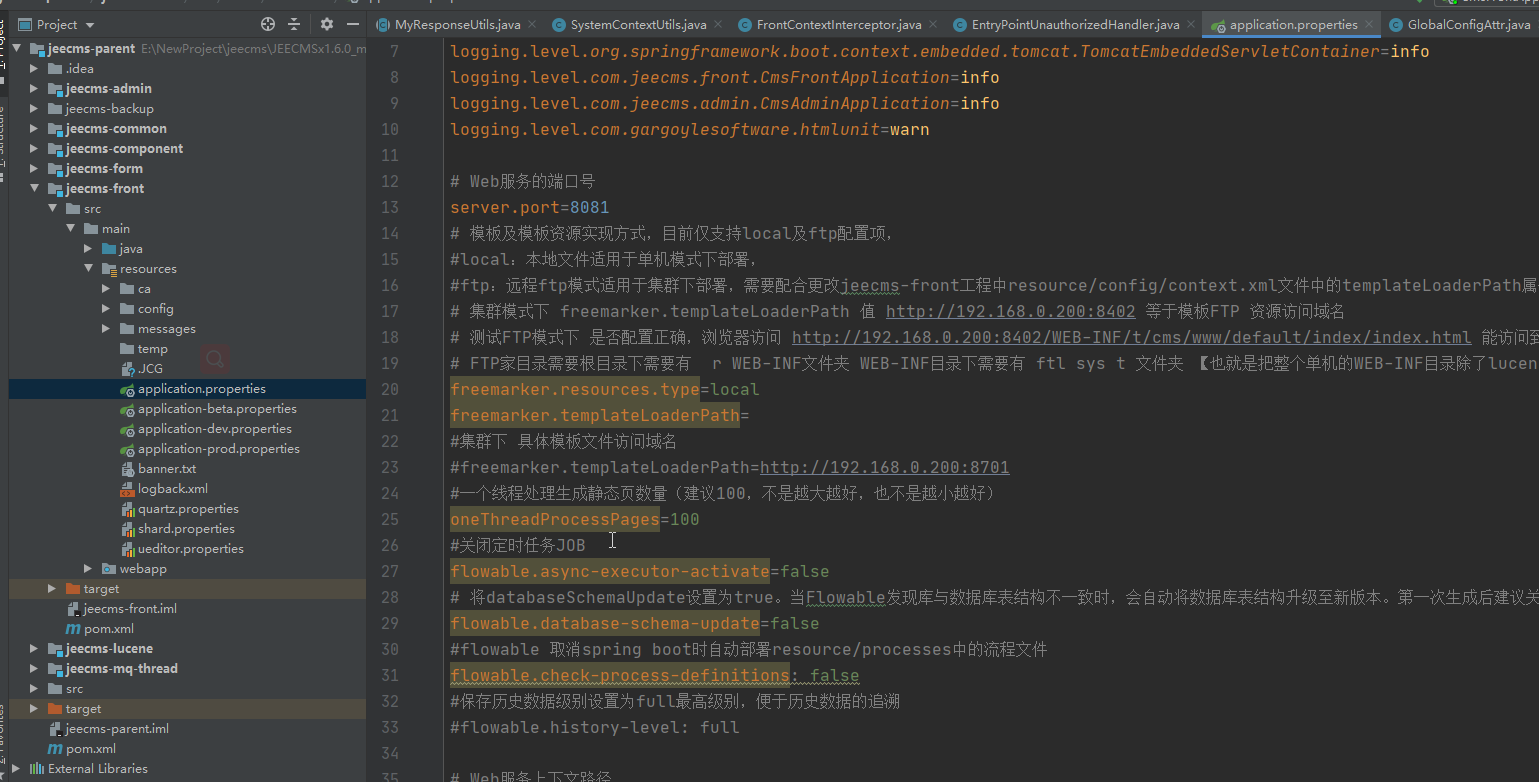Open the http://192.168.0.200:8701 link
This screenshot has width=1539, height=782.
click(x=884, y=467)
